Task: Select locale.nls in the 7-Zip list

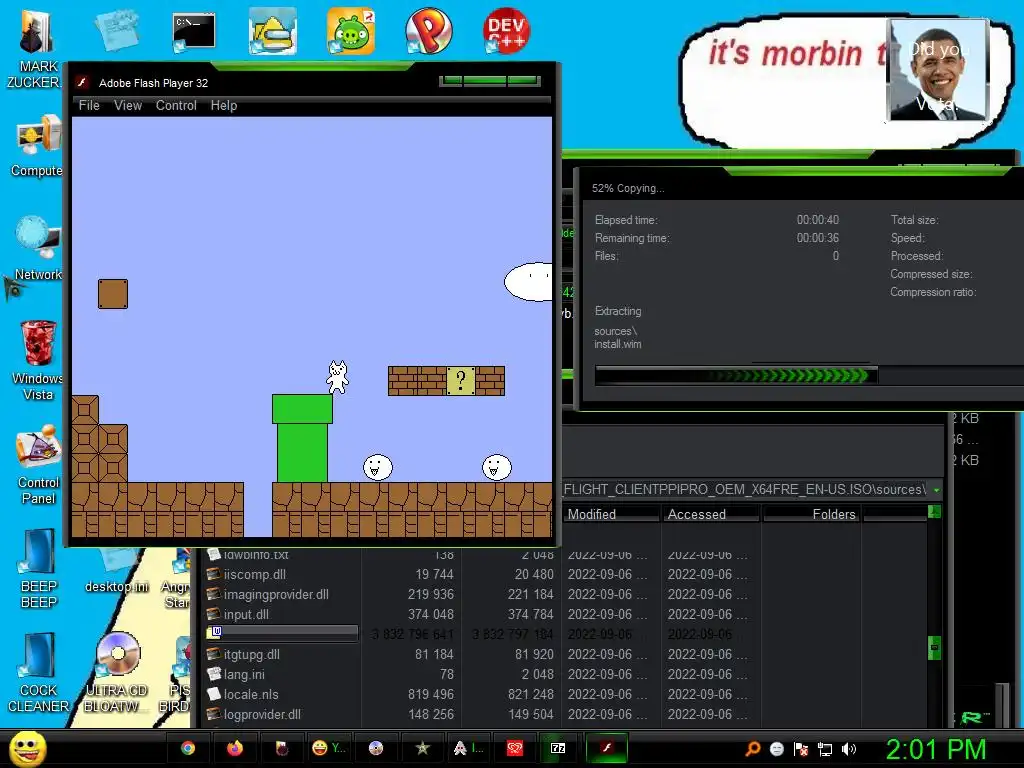Action: click(251, 694)
